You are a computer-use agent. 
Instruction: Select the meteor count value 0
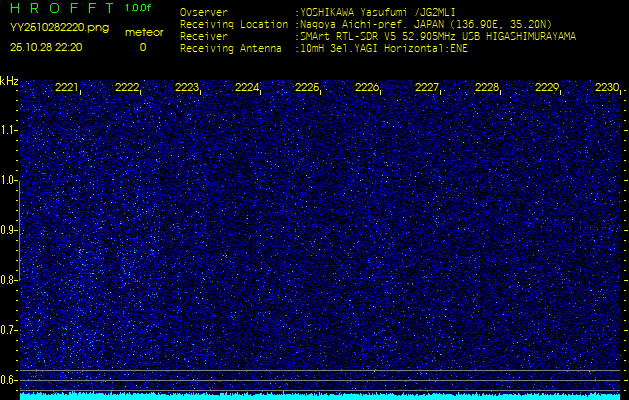point(142,47)
